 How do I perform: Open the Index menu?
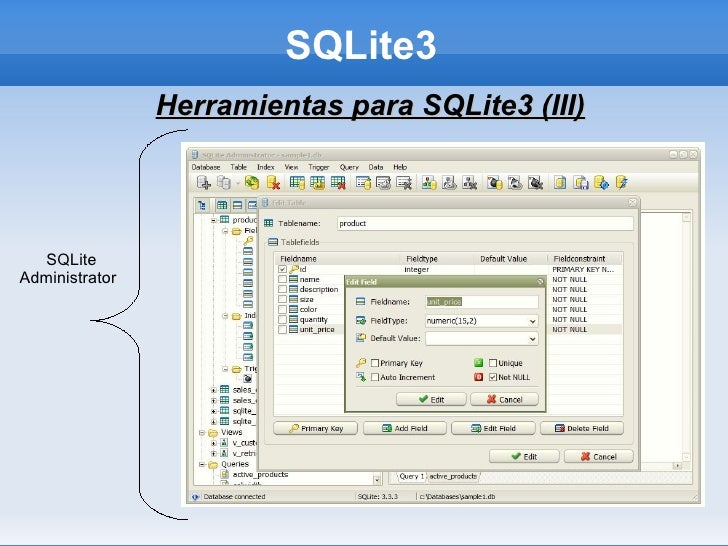[x=266, y=167]
